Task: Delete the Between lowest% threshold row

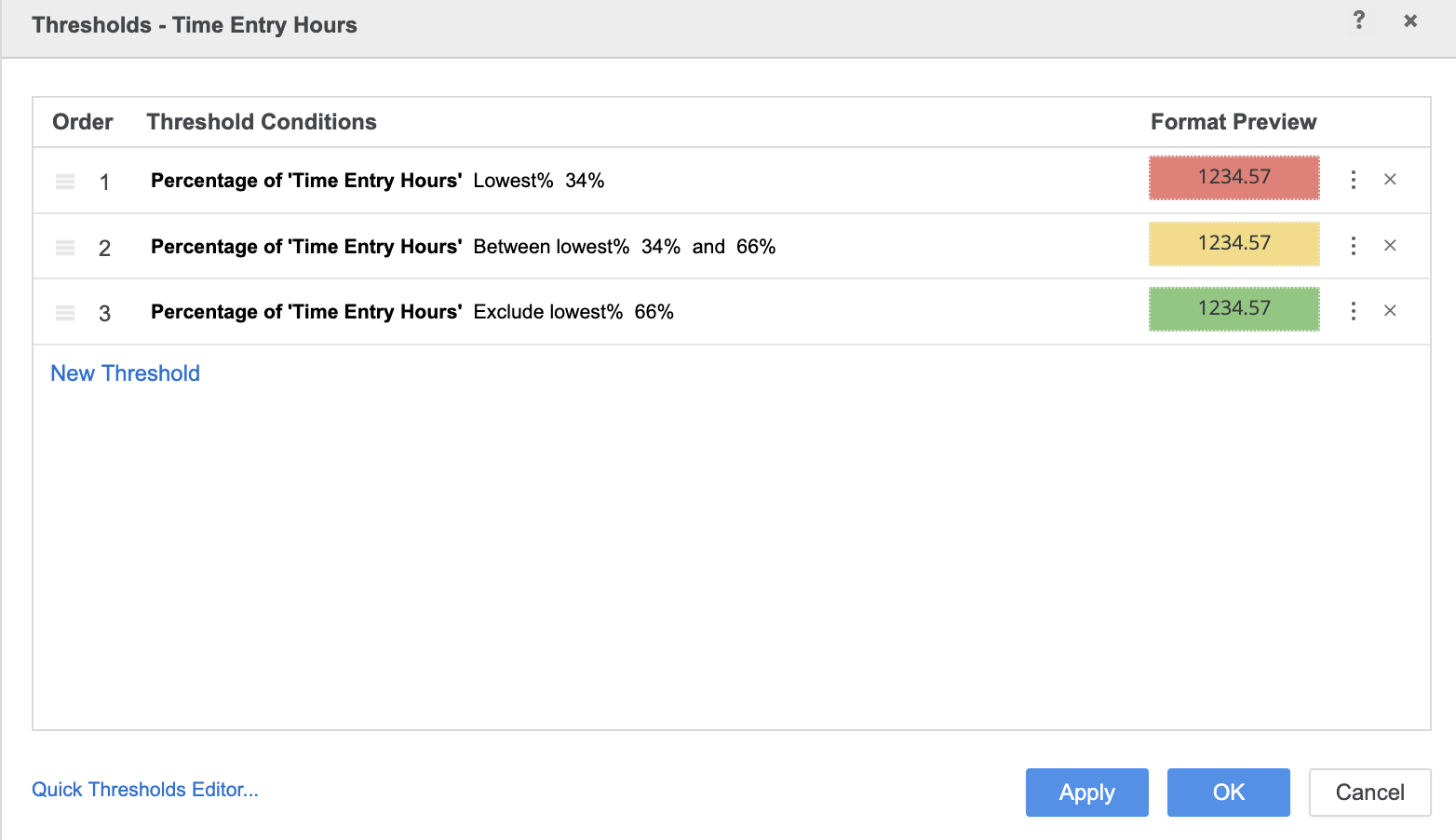Action: point(1390,245)
